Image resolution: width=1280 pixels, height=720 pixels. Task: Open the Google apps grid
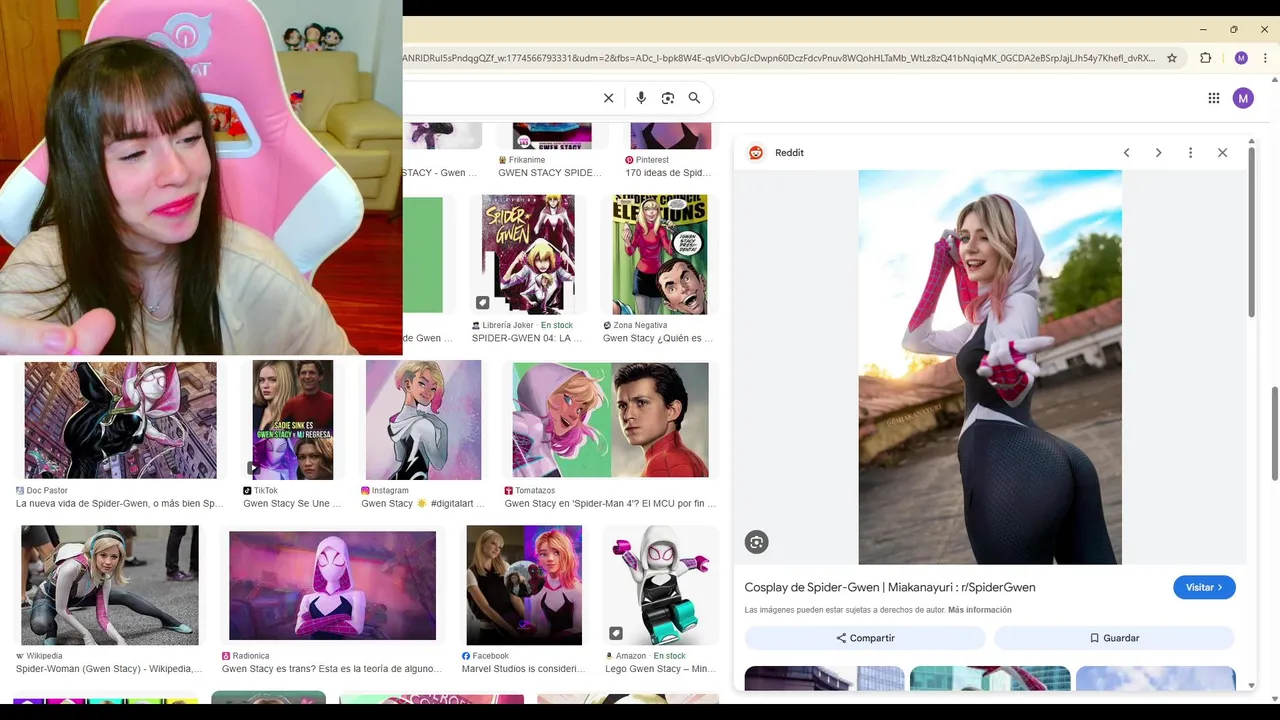pos(1214,98)
